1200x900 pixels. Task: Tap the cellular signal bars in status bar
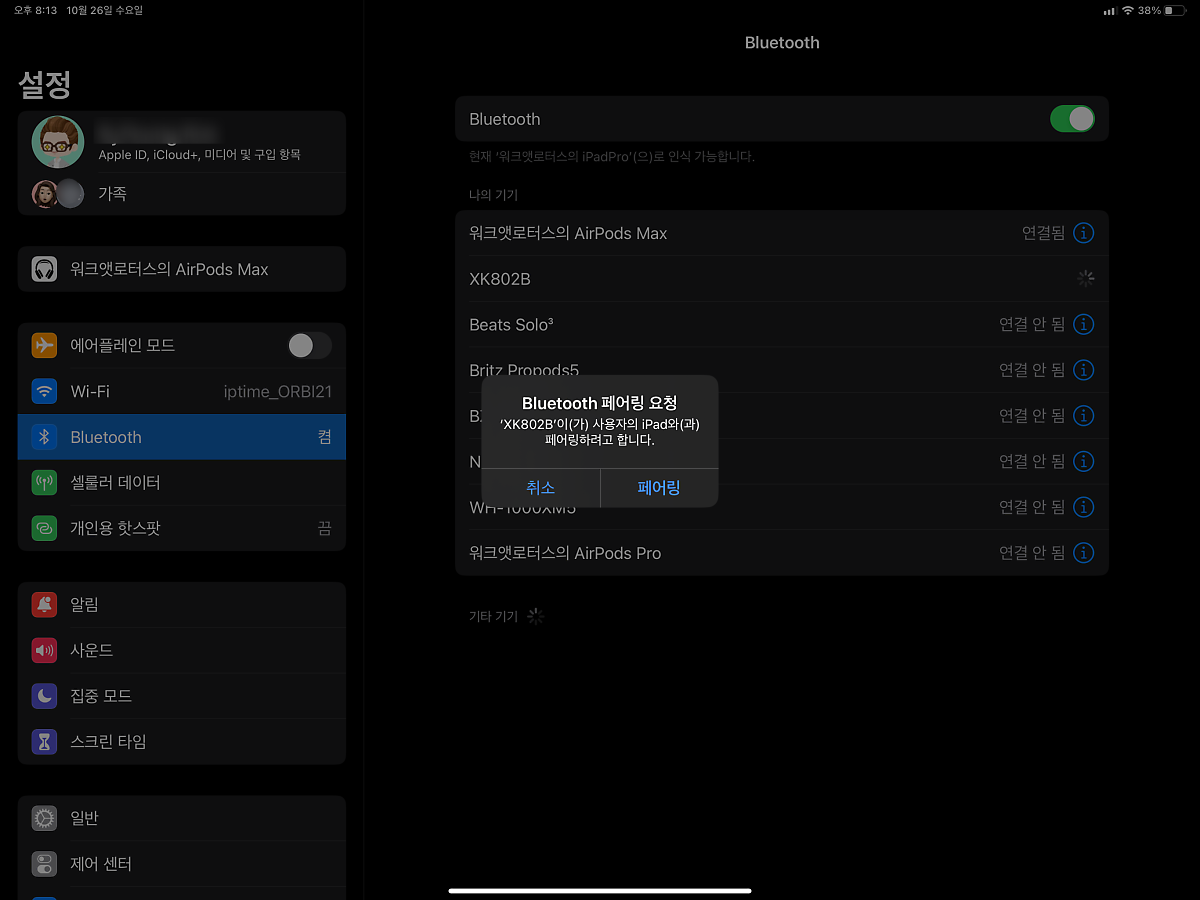[x=1109, y=11]
